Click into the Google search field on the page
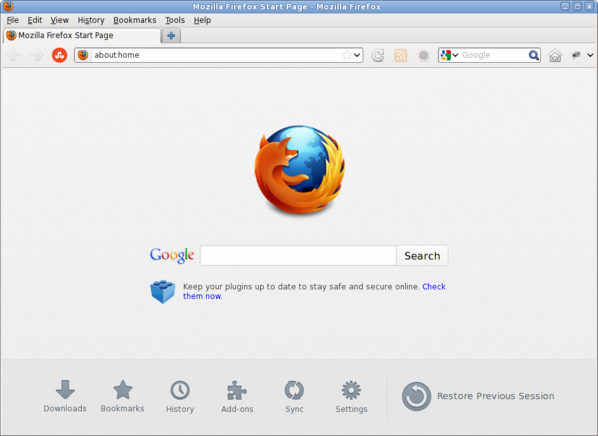Viewport: 598px width, 436px height. pyautogui.click(x=298, y=256)
